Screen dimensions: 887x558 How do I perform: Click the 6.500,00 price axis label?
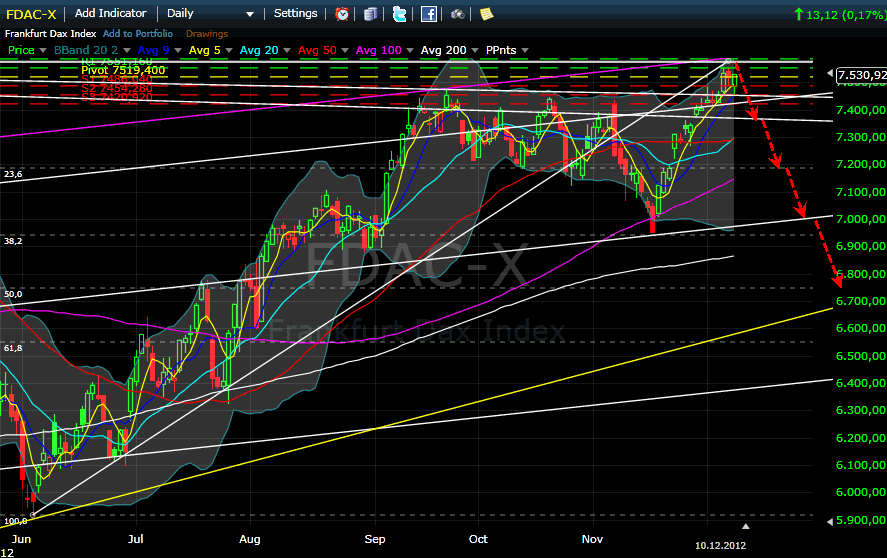[x=861, y=356]
